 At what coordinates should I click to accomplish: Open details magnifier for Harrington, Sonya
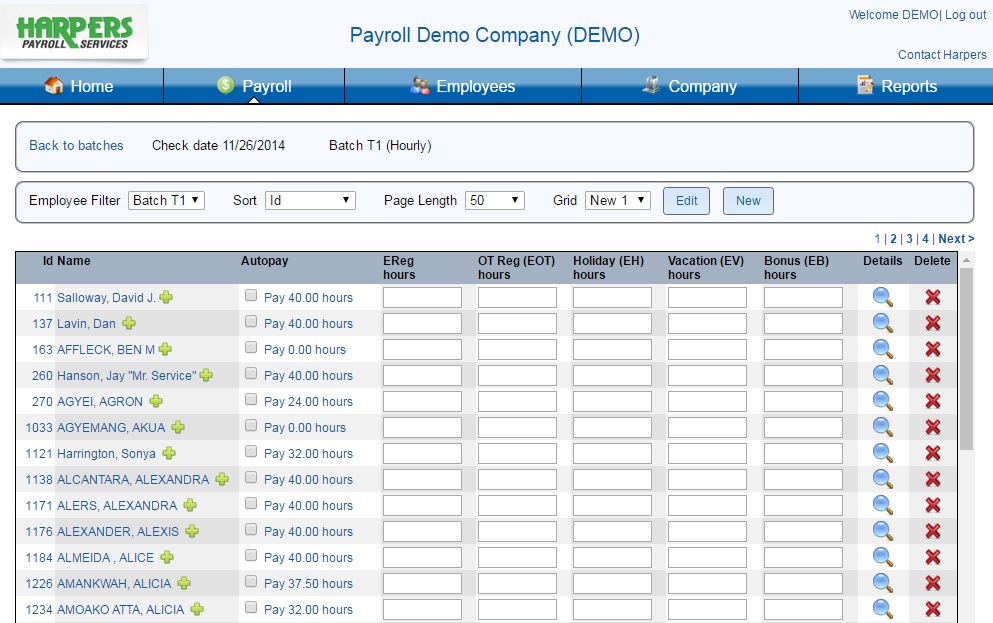pos(882,453)
